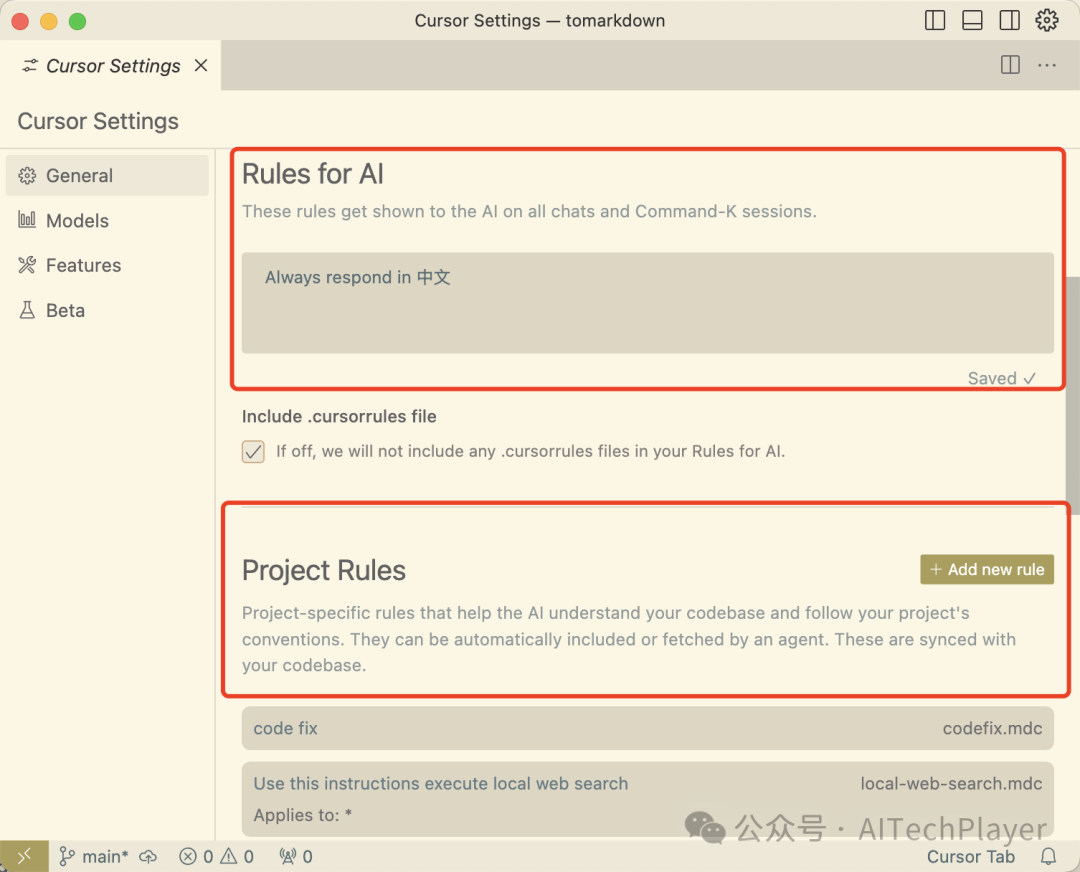Click Cursor Tab status item
Image resolution: width=1080 pixels, height=872 pixels.
pyautogui.click(x=970, y=857)
